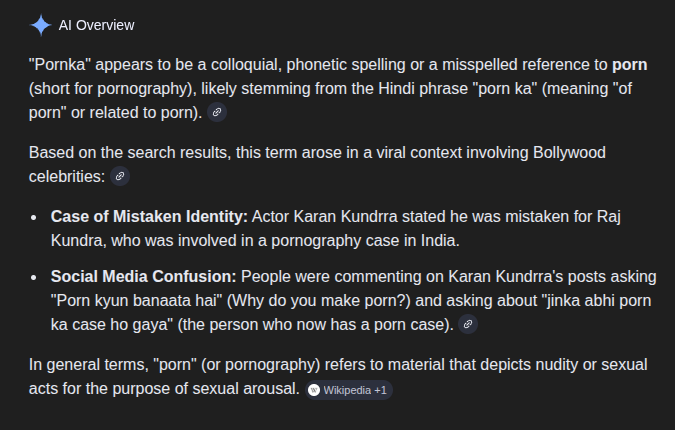Click the second bullet point marker
Image resolution: width=675 pixels, height=430 pixels.
pos(35,277)
